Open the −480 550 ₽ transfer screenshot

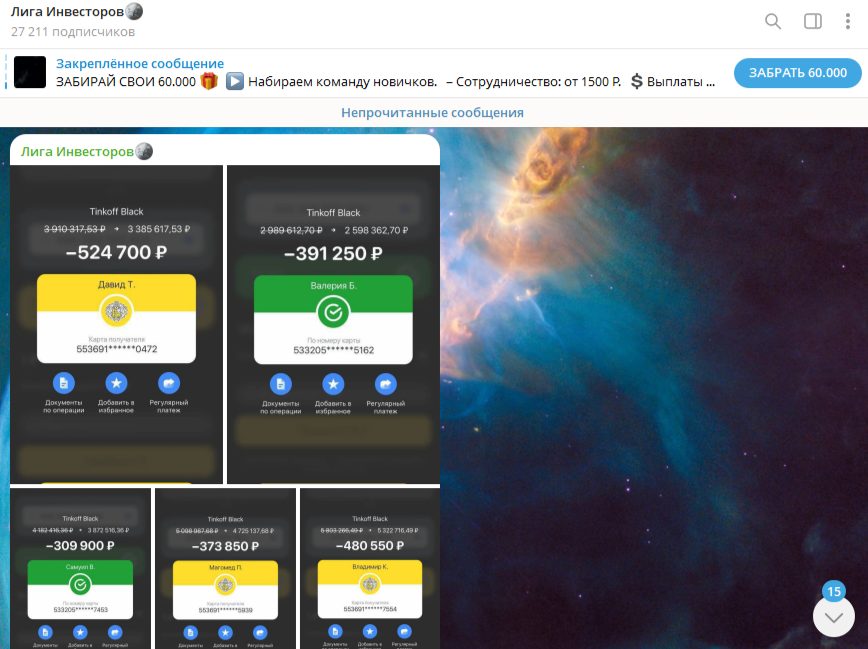(x=370, y=568)
